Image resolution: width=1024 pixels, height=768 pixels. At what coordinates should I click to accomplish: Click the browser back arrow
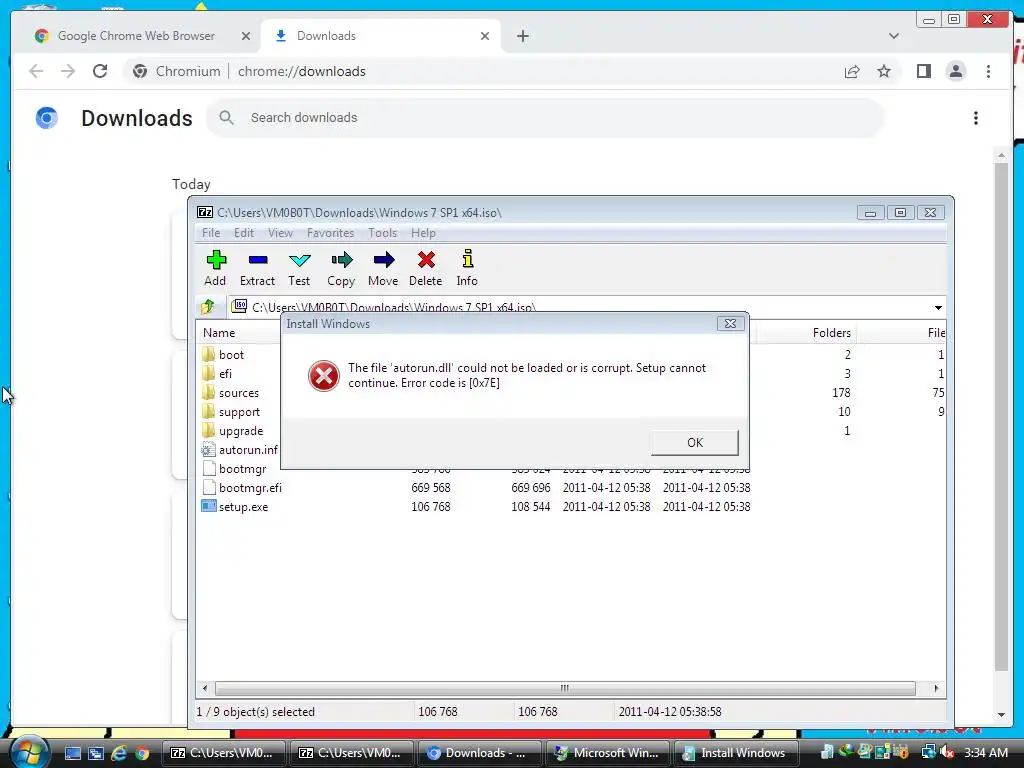tap(36, 71)
